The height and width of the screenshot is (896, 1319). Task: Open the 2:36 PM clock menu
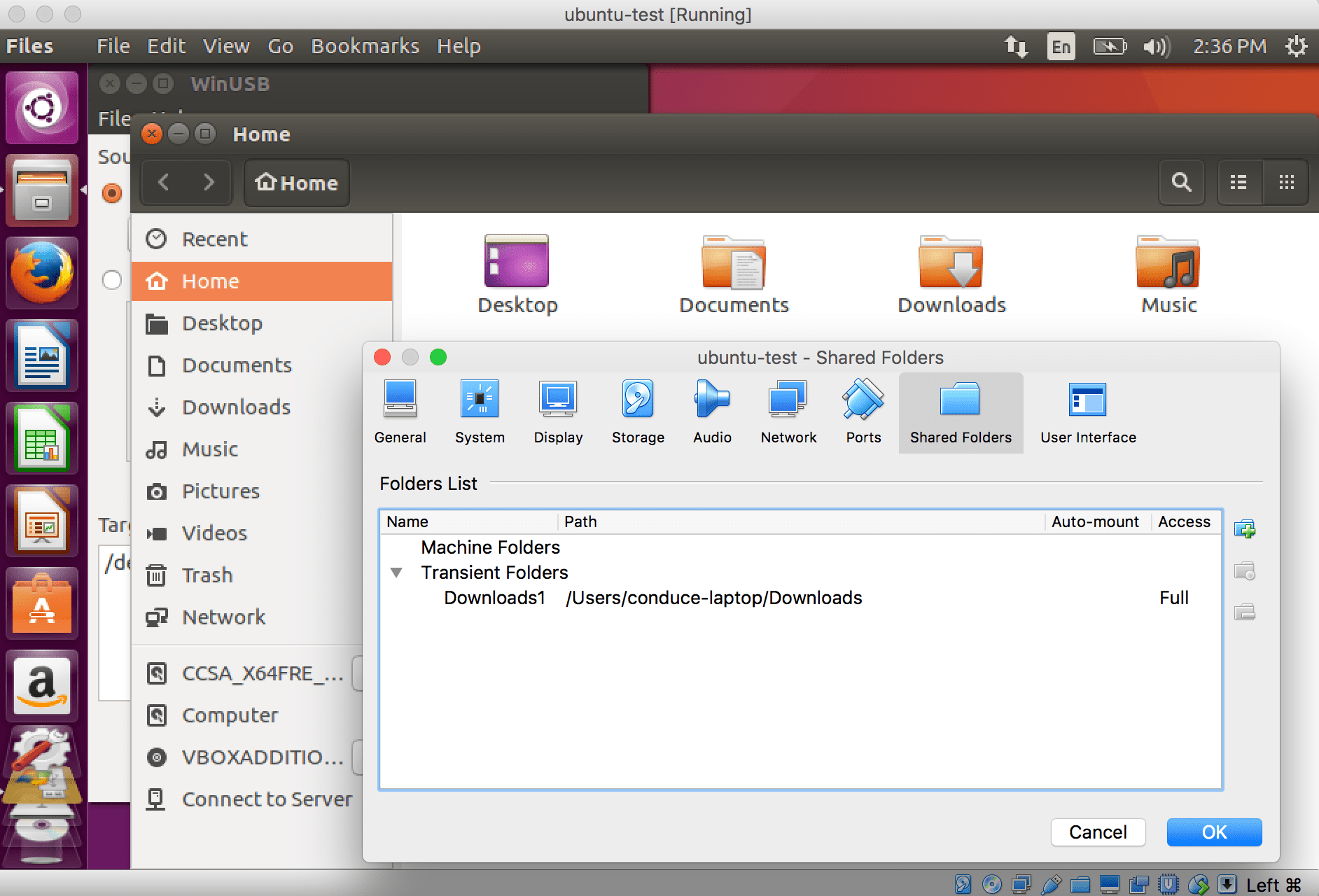(1229, 46)
